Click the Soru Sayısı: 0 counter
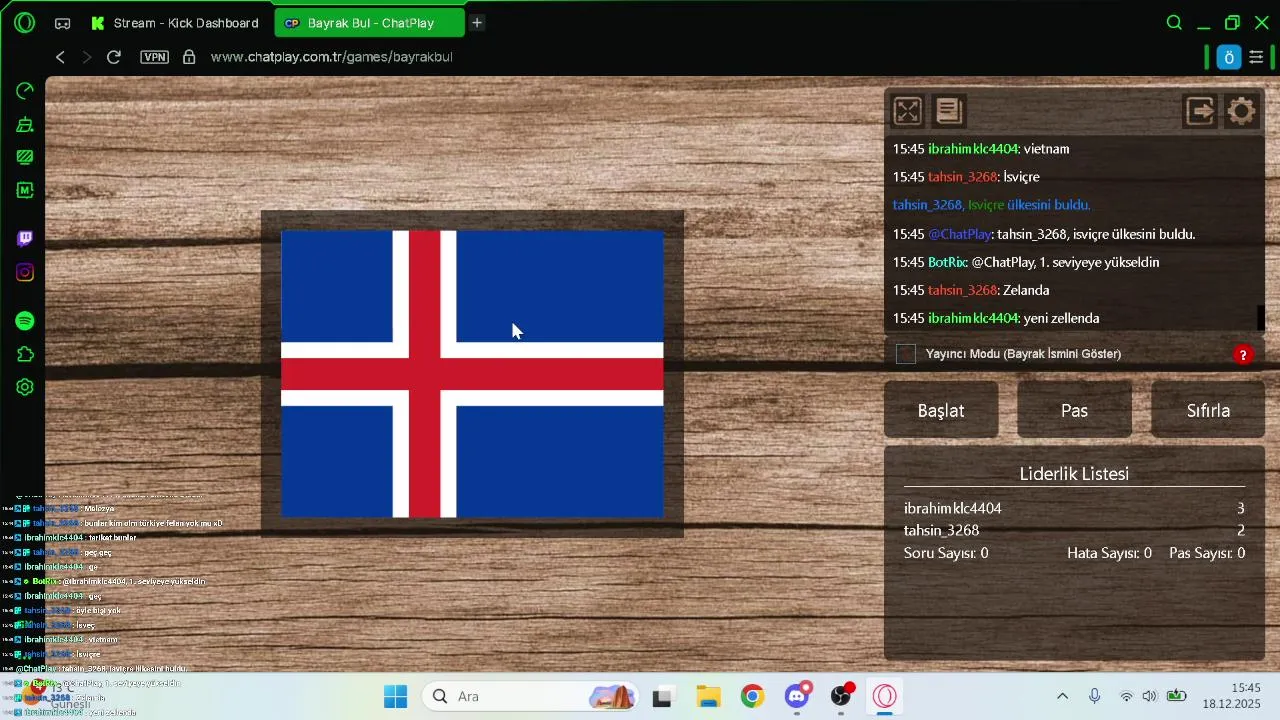The width and height of the screenshot is (1280, 720). [946, 553]
